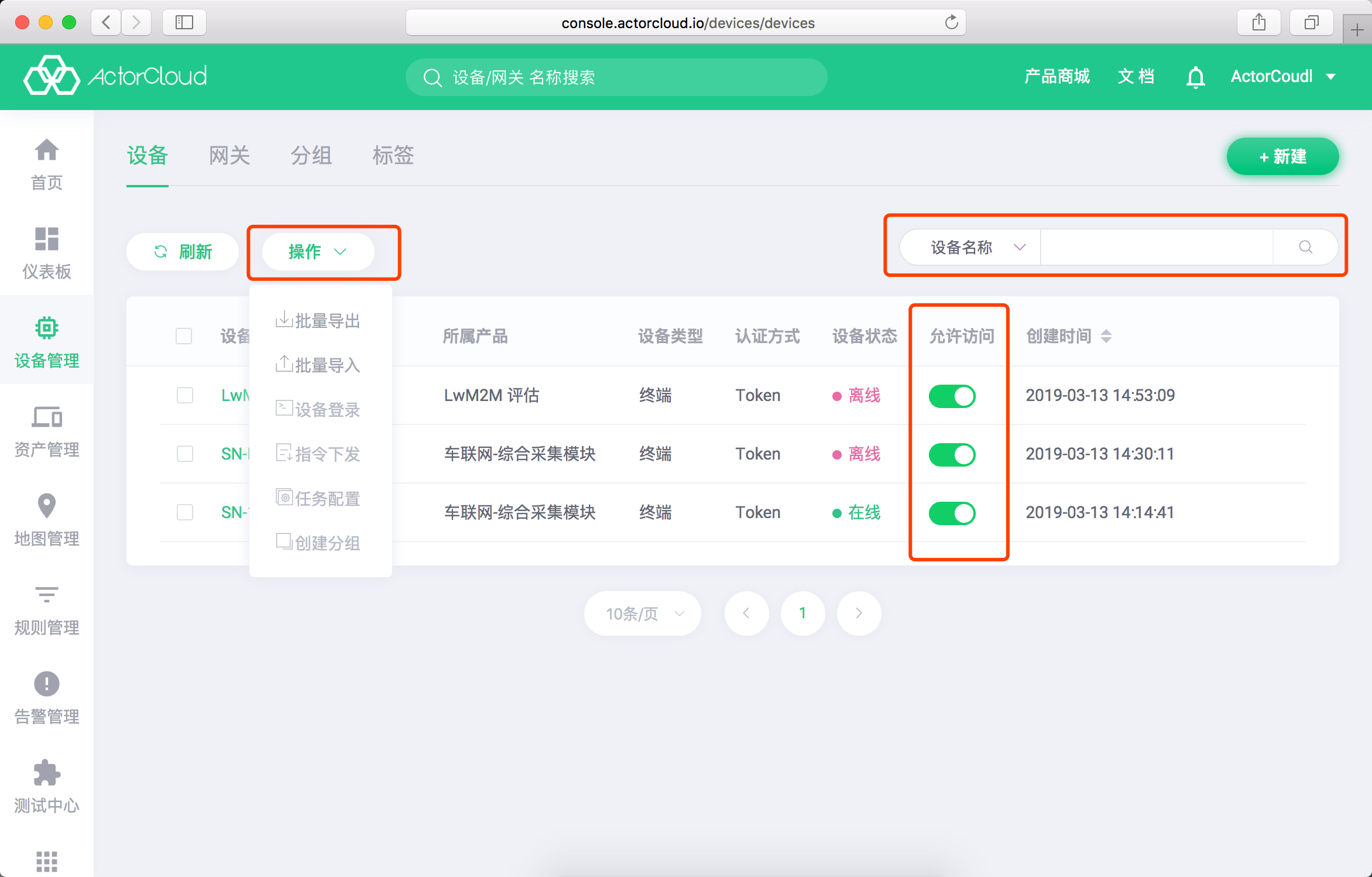This screenshot has width=1372, height=877.
Task: Click the ActorCloud logo
Action: click(x=115, y=76)
